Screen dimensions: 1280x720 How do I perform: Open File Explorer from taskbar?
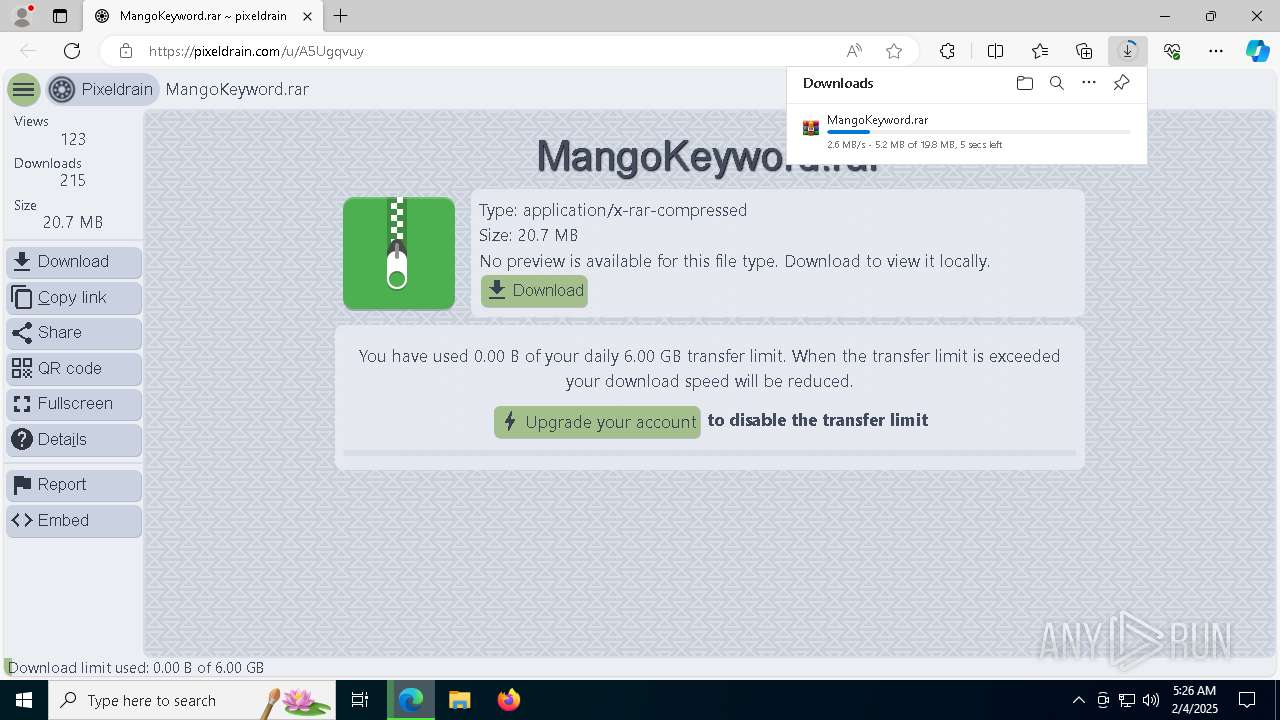tap(459, 700)
